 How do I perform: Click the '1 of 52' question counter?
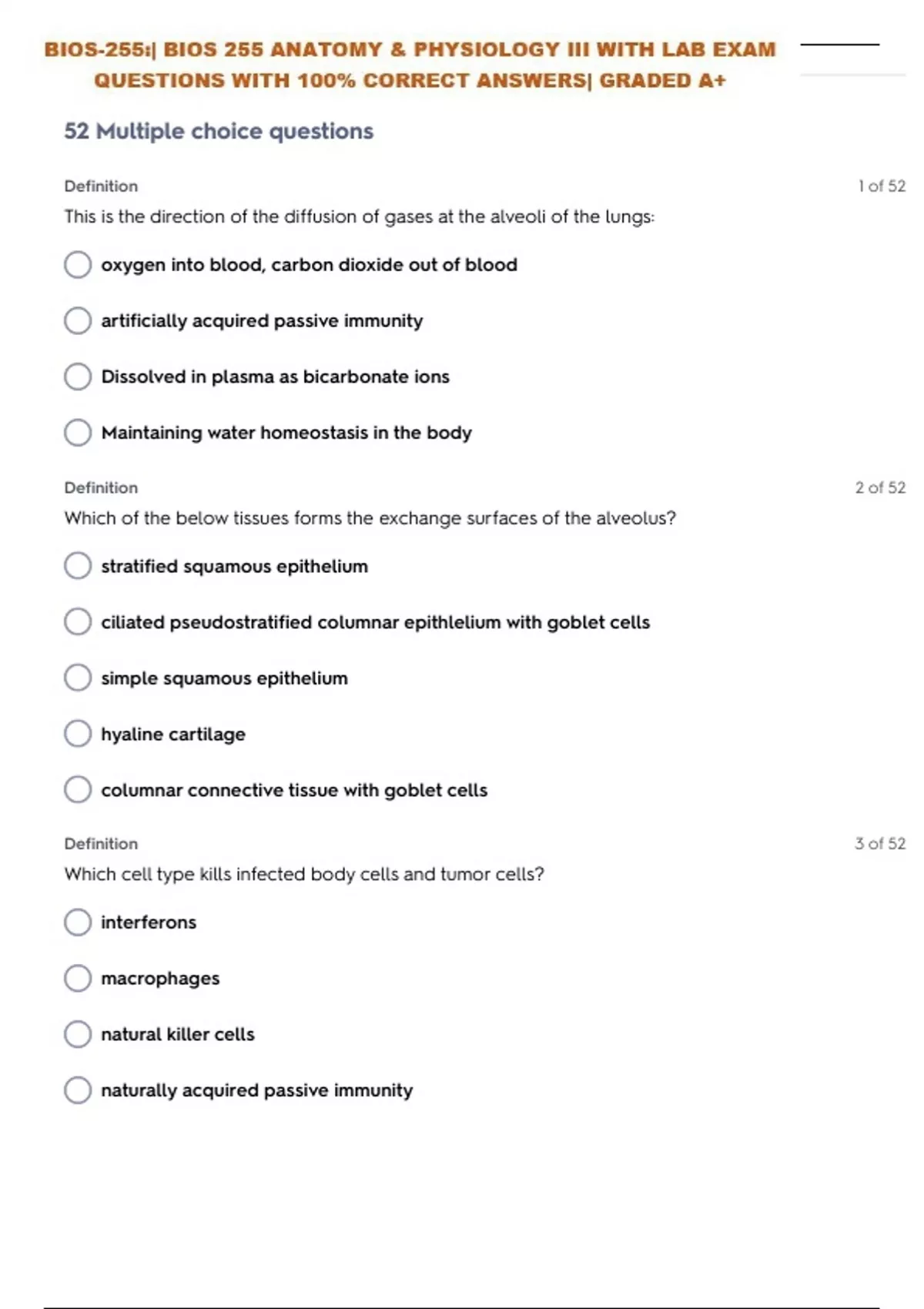882,186
